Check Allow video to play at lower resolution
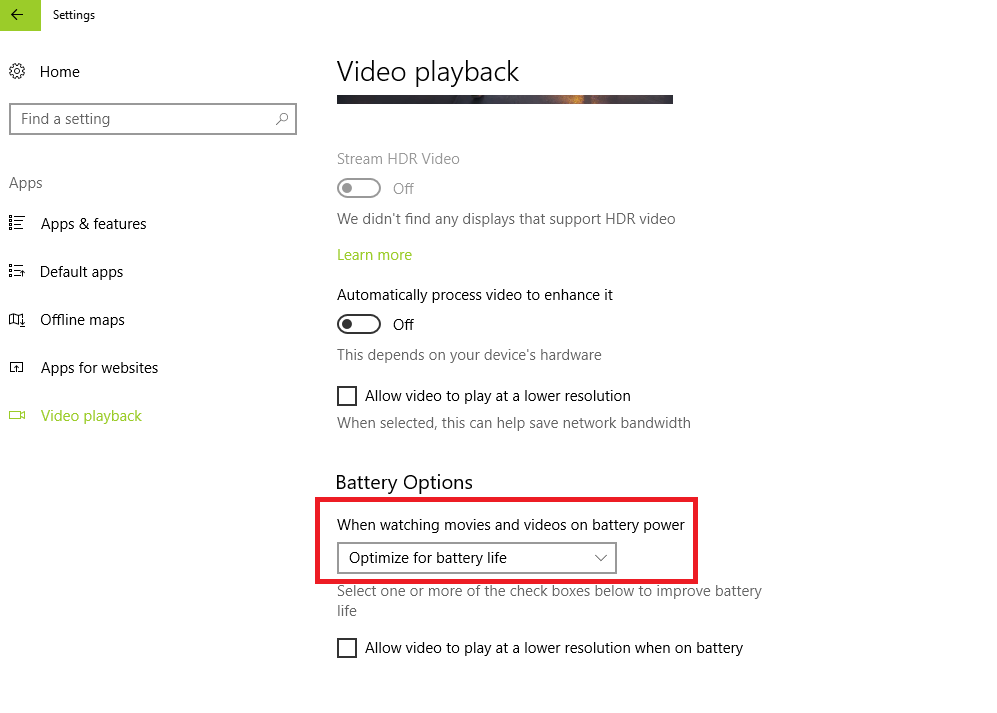The height and width of the screenshot is (713, 997). pyautogui.click(x=346, y=395)
